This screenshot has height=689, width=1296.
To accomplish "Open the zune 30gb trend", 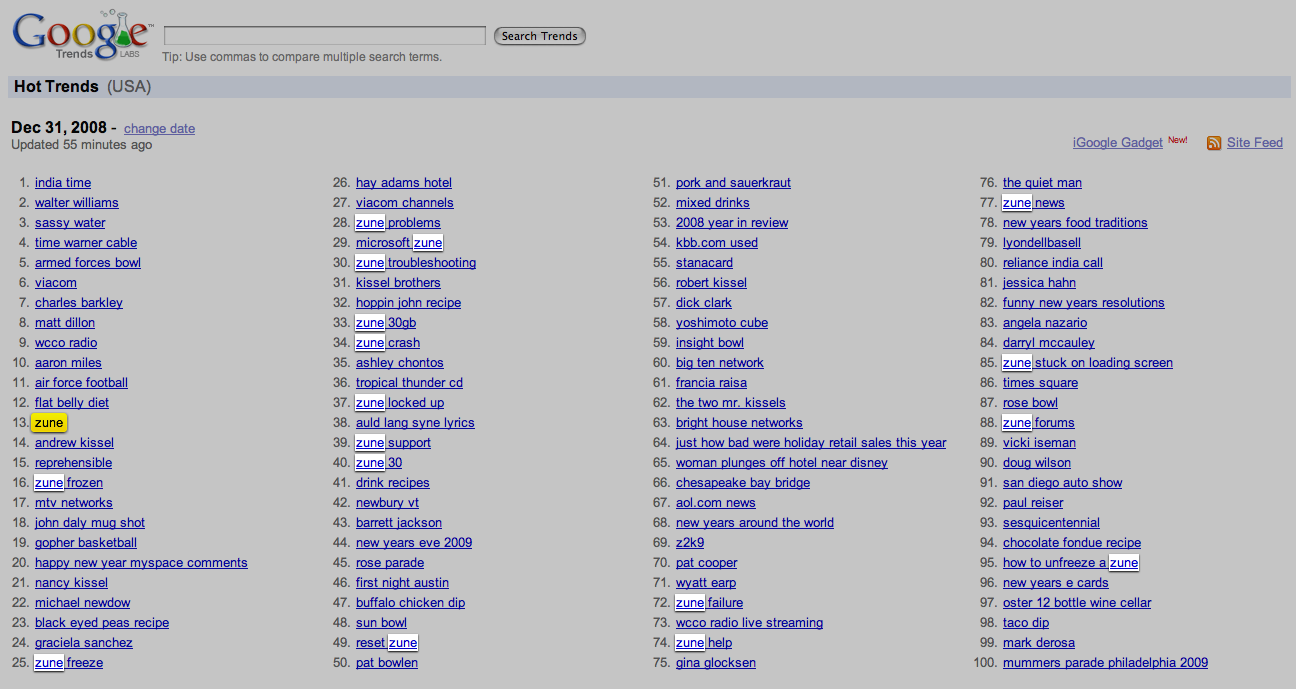I will [386, 323].
